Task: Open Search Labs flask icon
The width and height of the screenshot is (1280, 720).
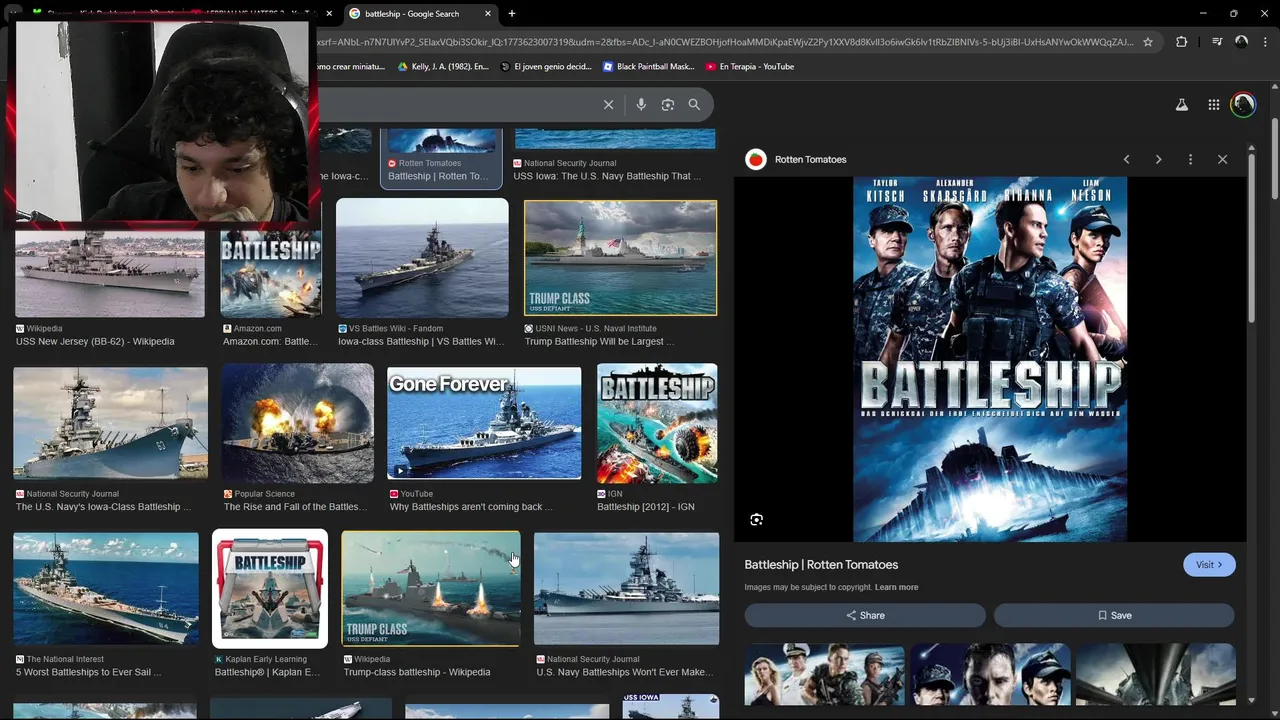Action: [x=1182, y=104]
